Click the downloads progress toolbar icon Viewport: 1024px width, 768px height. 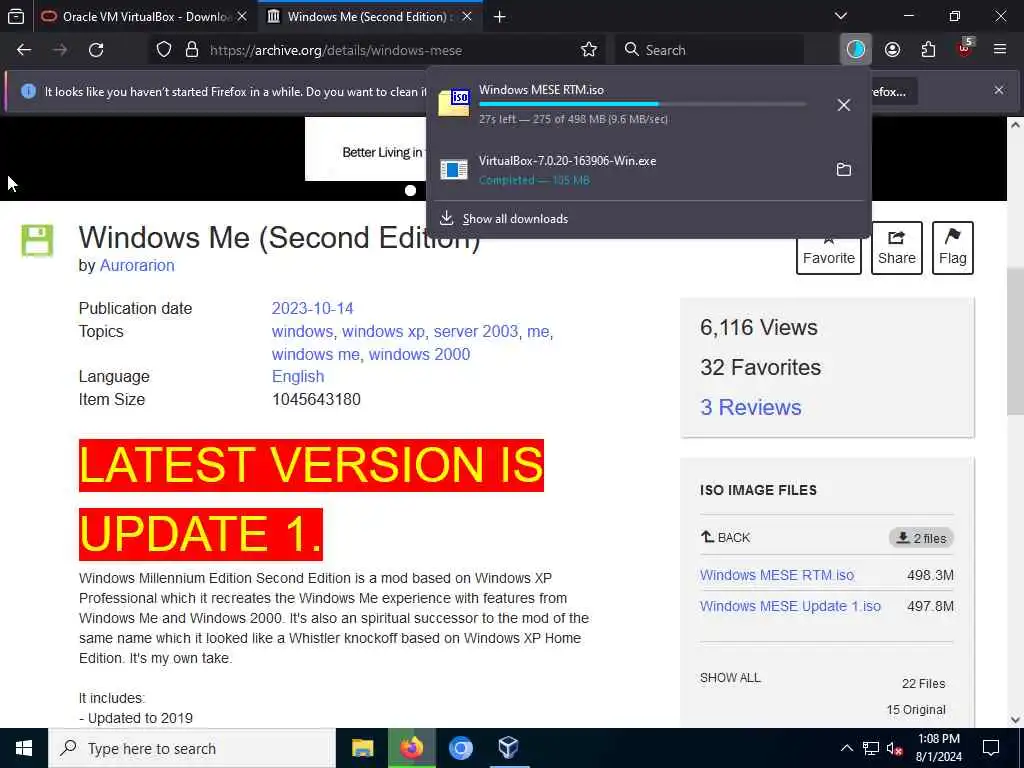pos(856,50)
